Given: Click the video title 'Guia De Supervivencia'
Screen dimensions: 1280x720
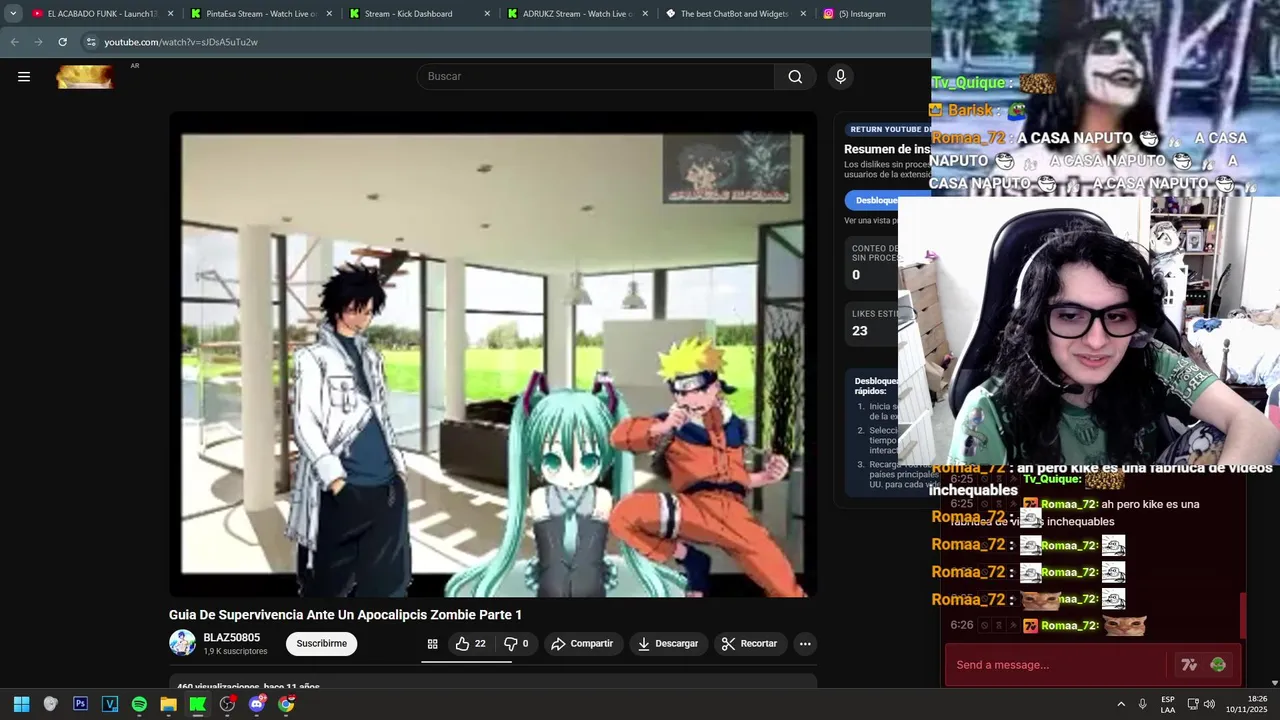Looking at the screenshot, I should pos(345,615).
